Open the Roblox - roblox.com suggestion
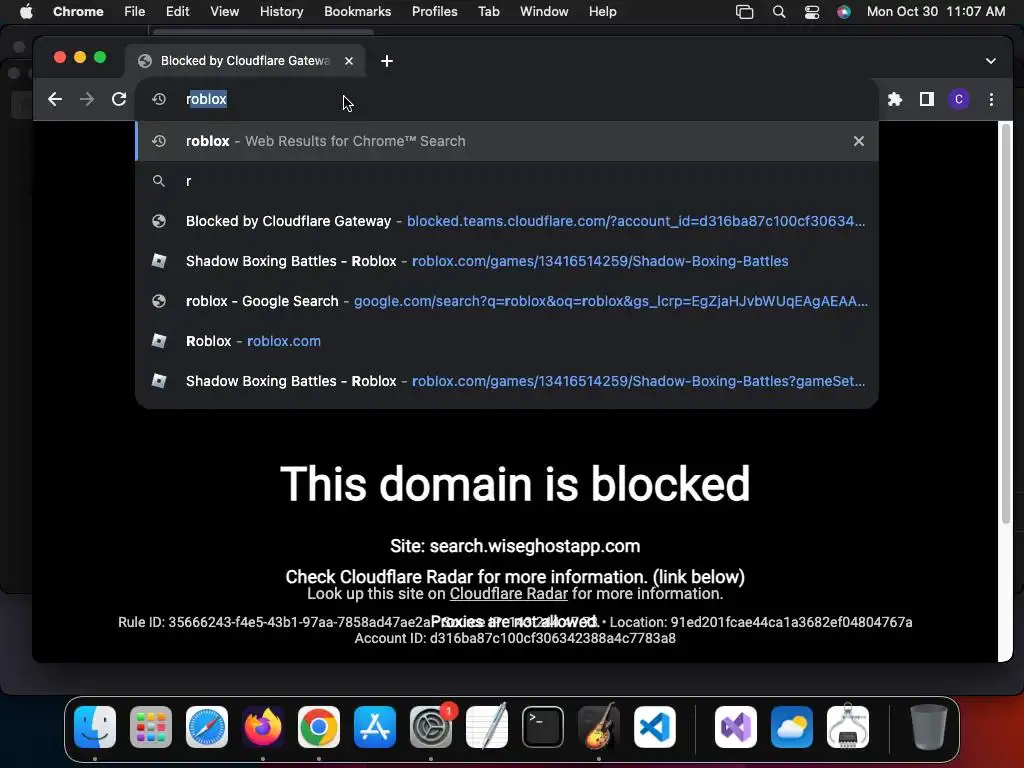The image size is (1024, 768). (507, 341)
